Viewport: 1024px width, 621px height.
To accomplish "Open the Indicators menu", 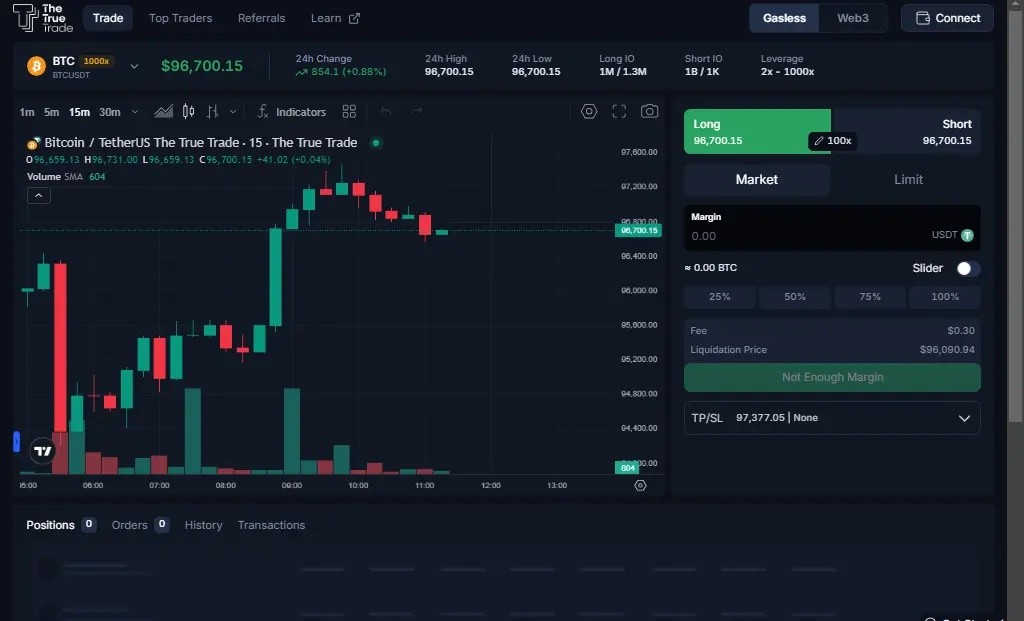I will coord(291,112).
